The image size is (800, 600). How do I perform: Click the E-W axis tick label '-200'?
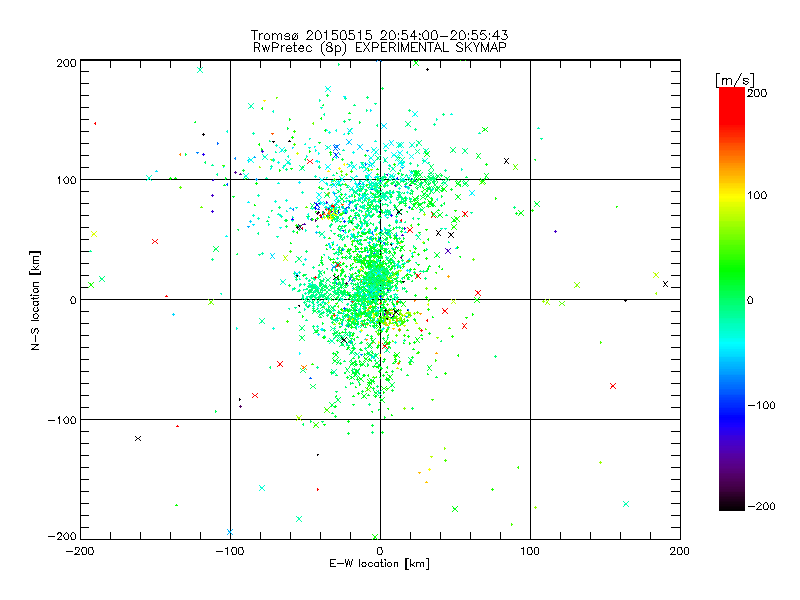(80, 551)
